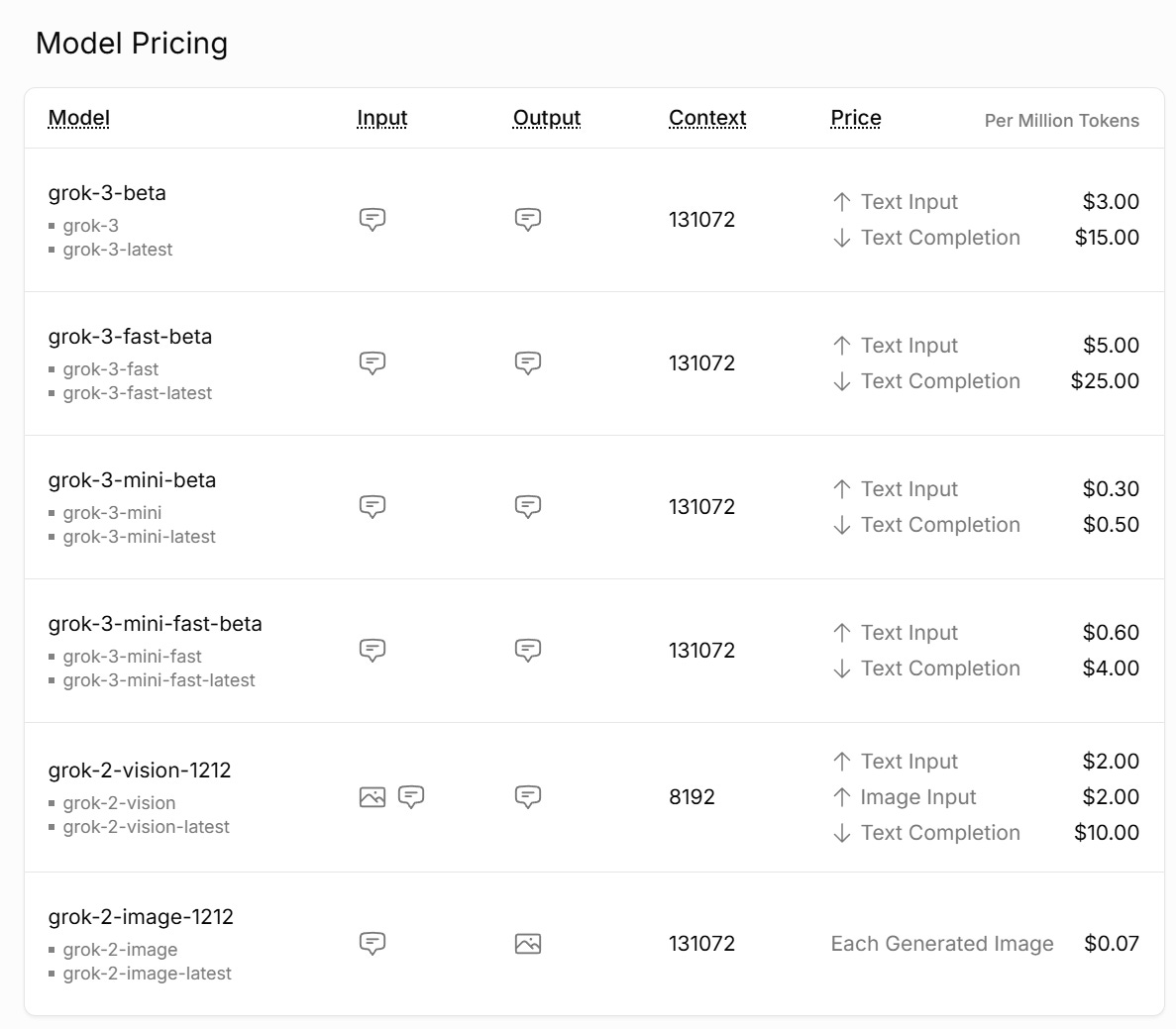Select the grok-3-mini-fast-beta model name
Screen dimensions: 1176x1029
pyautogui.click(x=156, y=624)
